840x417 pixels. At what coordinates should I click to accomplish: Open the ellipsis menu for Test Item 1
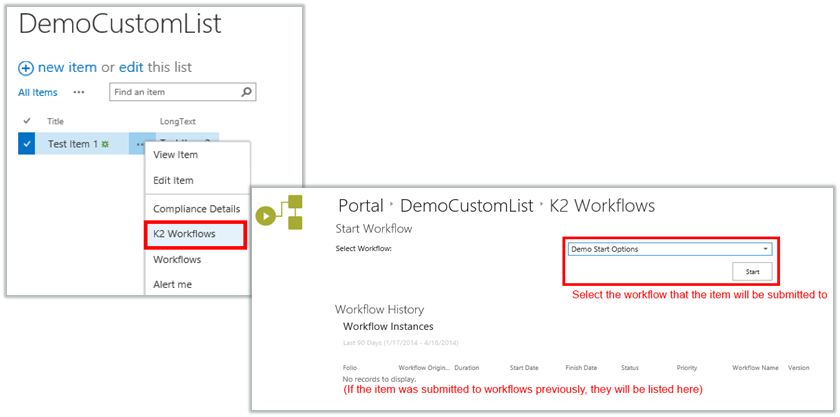(141, 144)
